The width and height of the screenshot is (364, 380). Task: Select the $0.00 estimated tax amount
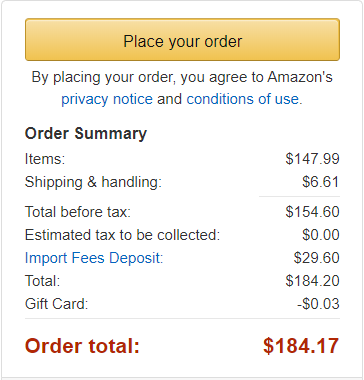point(321,235)
